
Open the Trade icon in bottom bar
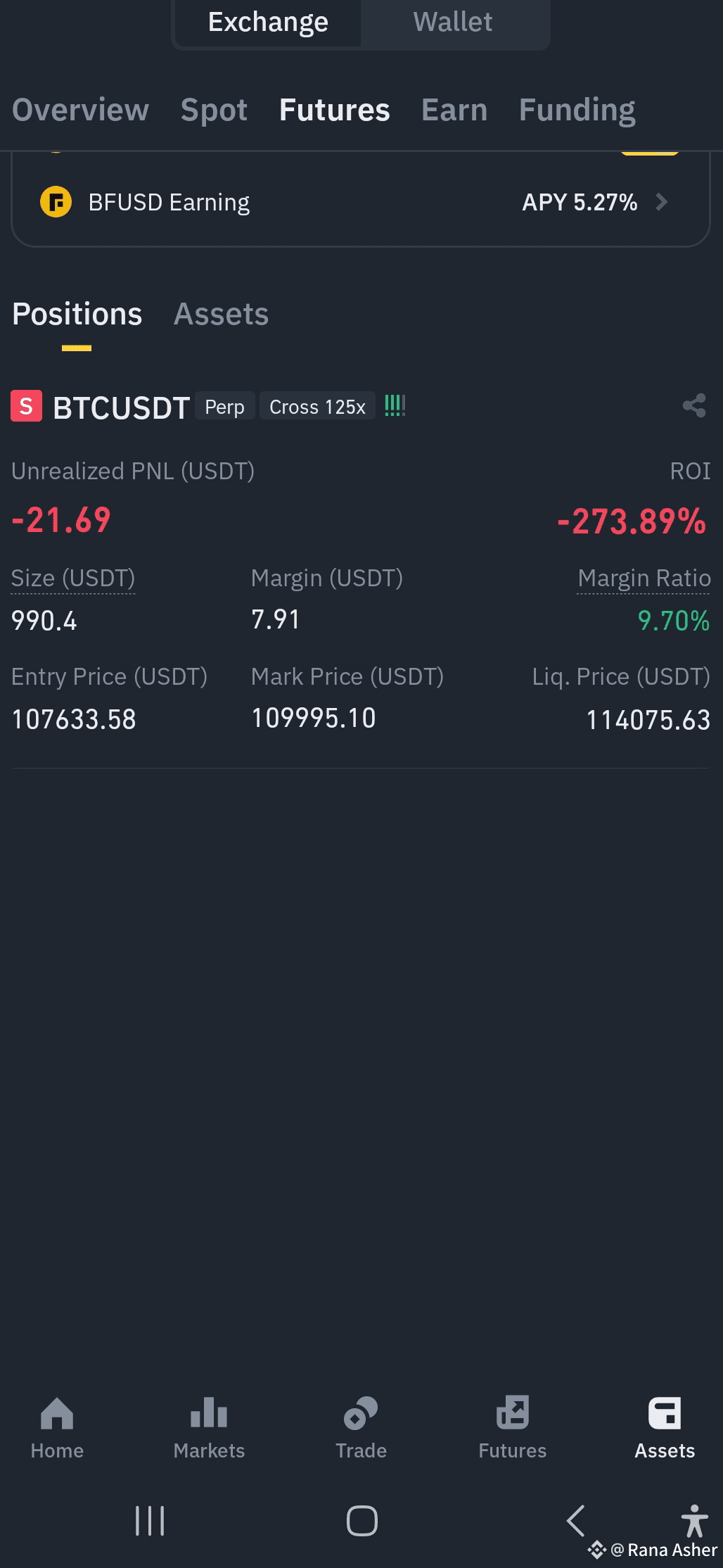click(x=361, y=1412)
